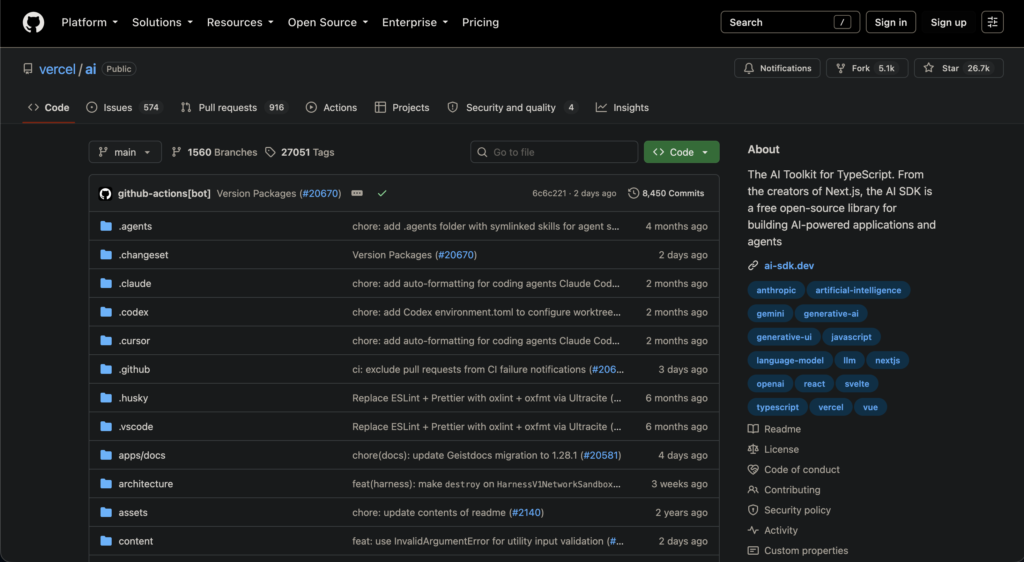Image resolution: width=1024 pixels, height=562 pixels.
Task: Click the commit history clock icon
Action: 633,193
